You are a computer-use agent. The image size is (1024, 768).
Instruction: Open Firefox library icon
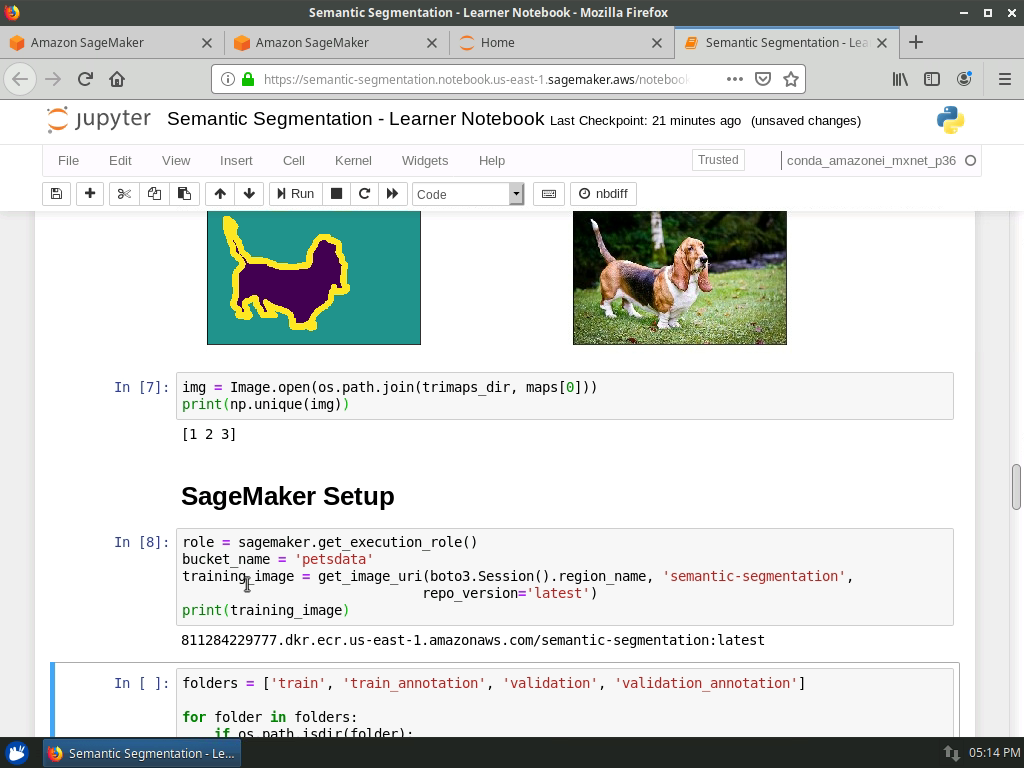(x=900, y=79)
